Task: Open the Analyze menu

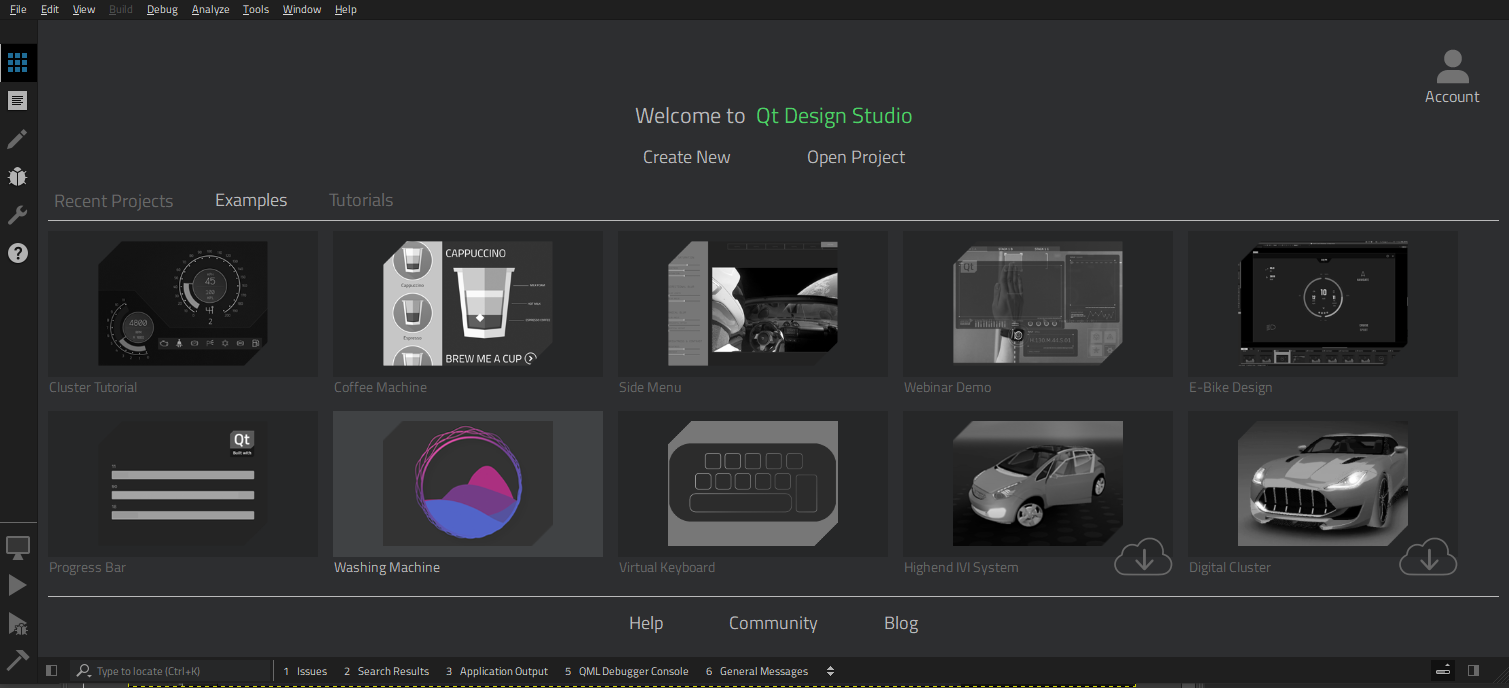Action: (x=210, y=9)
